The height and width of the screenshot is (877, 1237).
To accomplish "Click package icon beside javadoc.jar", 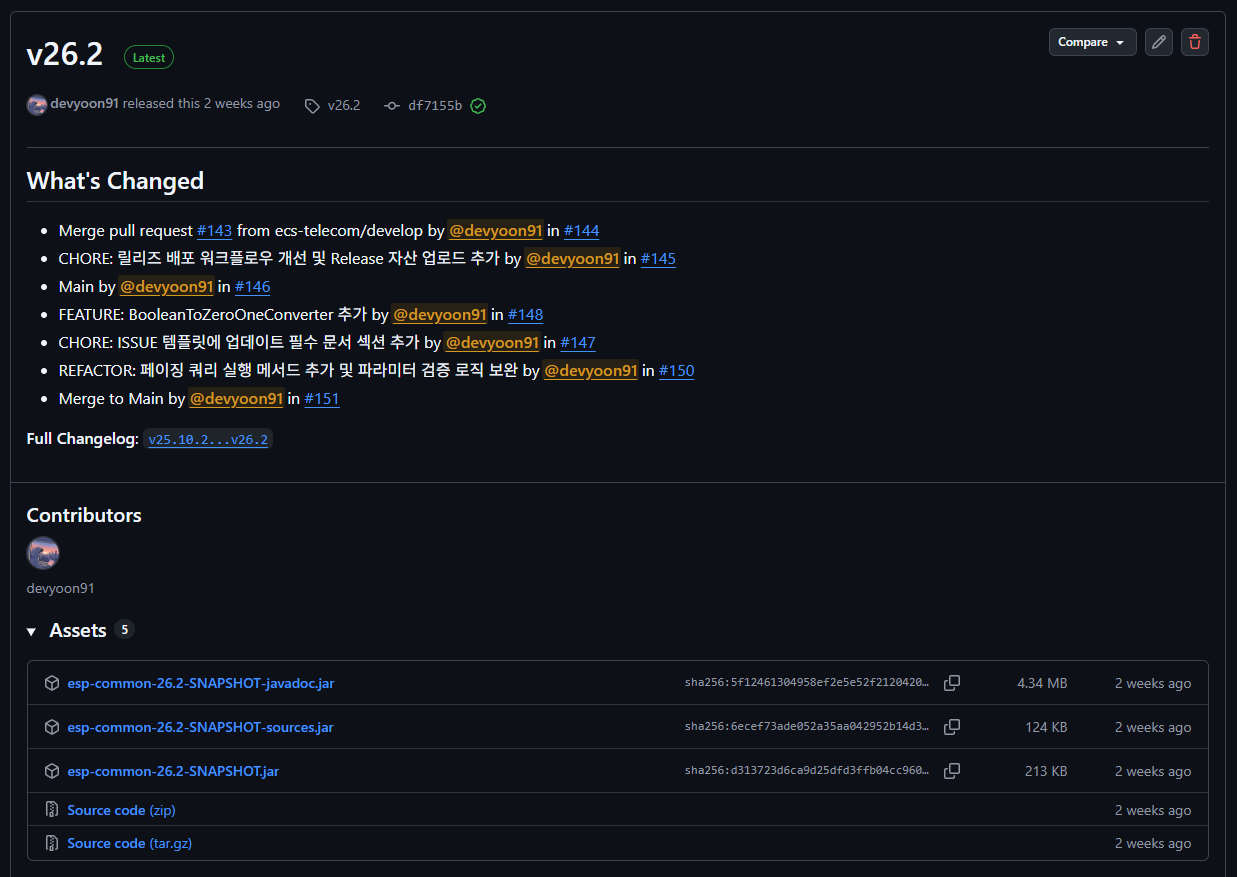I will [52, 683].
